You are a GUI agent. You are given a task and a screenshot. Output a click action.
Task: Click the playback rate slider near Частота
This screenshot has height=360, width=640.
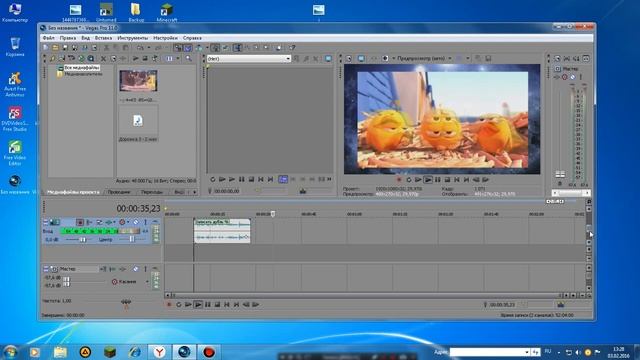coord(126,302)
